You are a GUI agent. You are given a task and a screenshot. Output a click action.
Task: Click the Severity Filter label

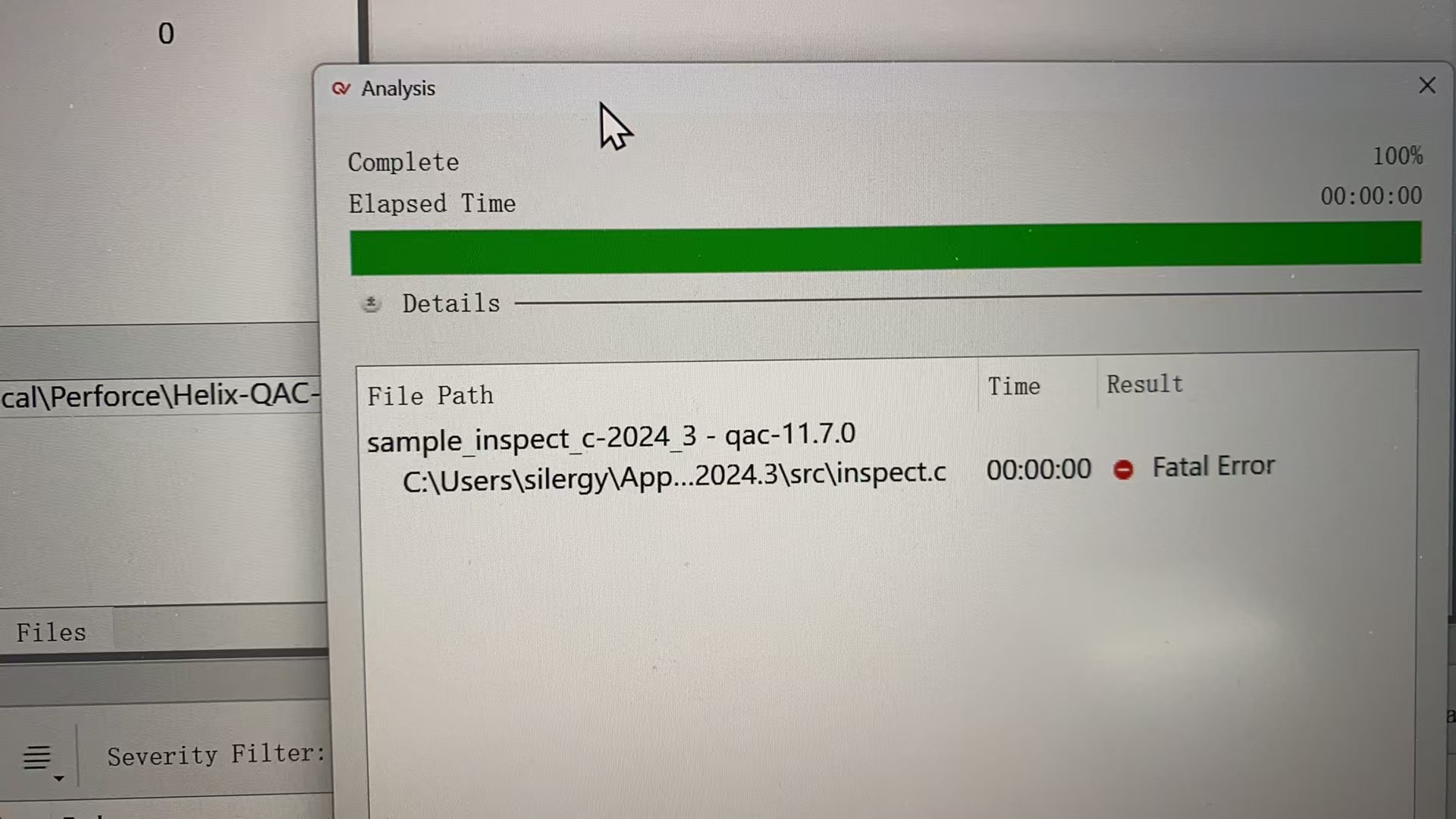[x=216, y=755]
